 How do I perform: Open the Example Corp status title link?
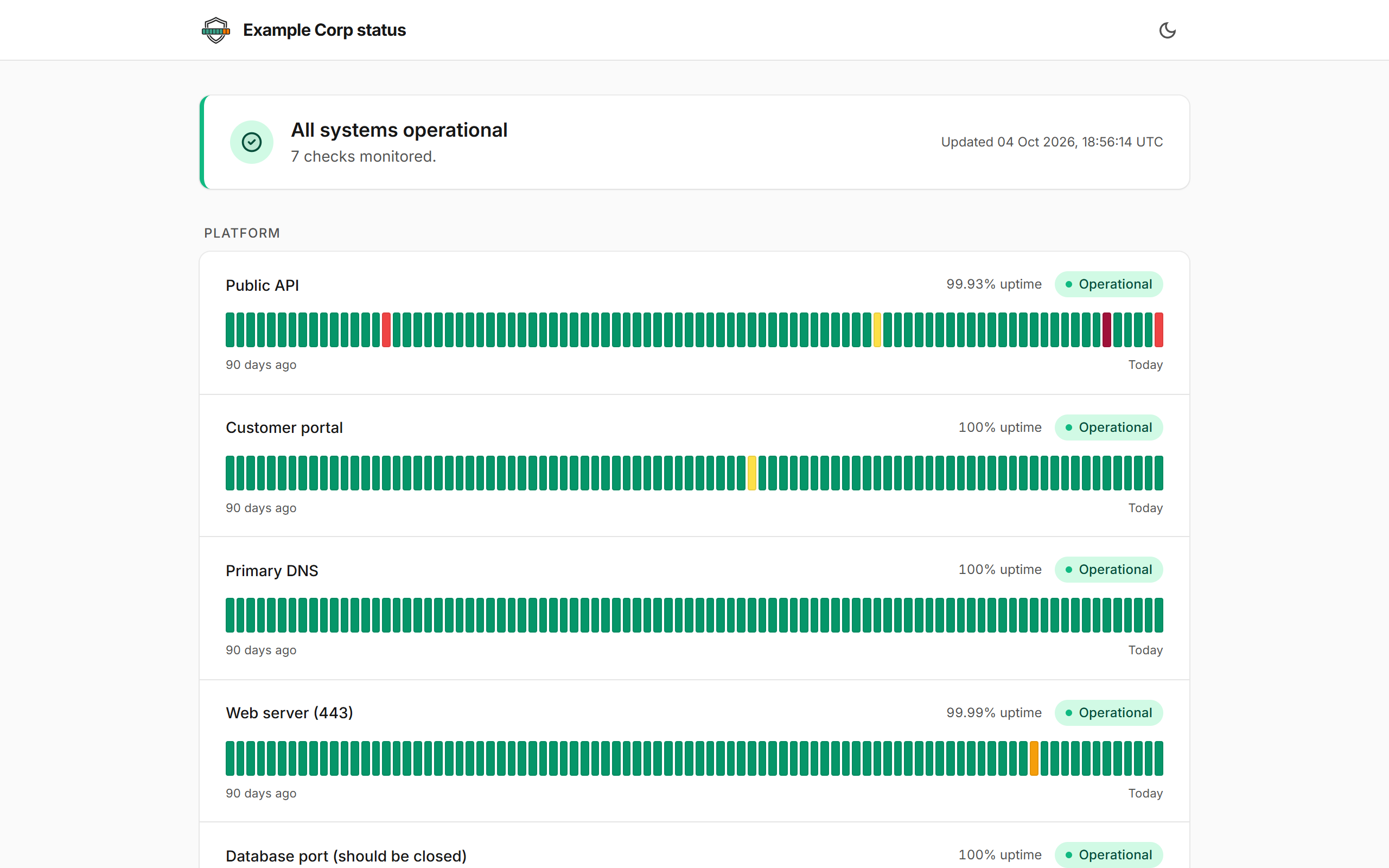tap(324, 30)
